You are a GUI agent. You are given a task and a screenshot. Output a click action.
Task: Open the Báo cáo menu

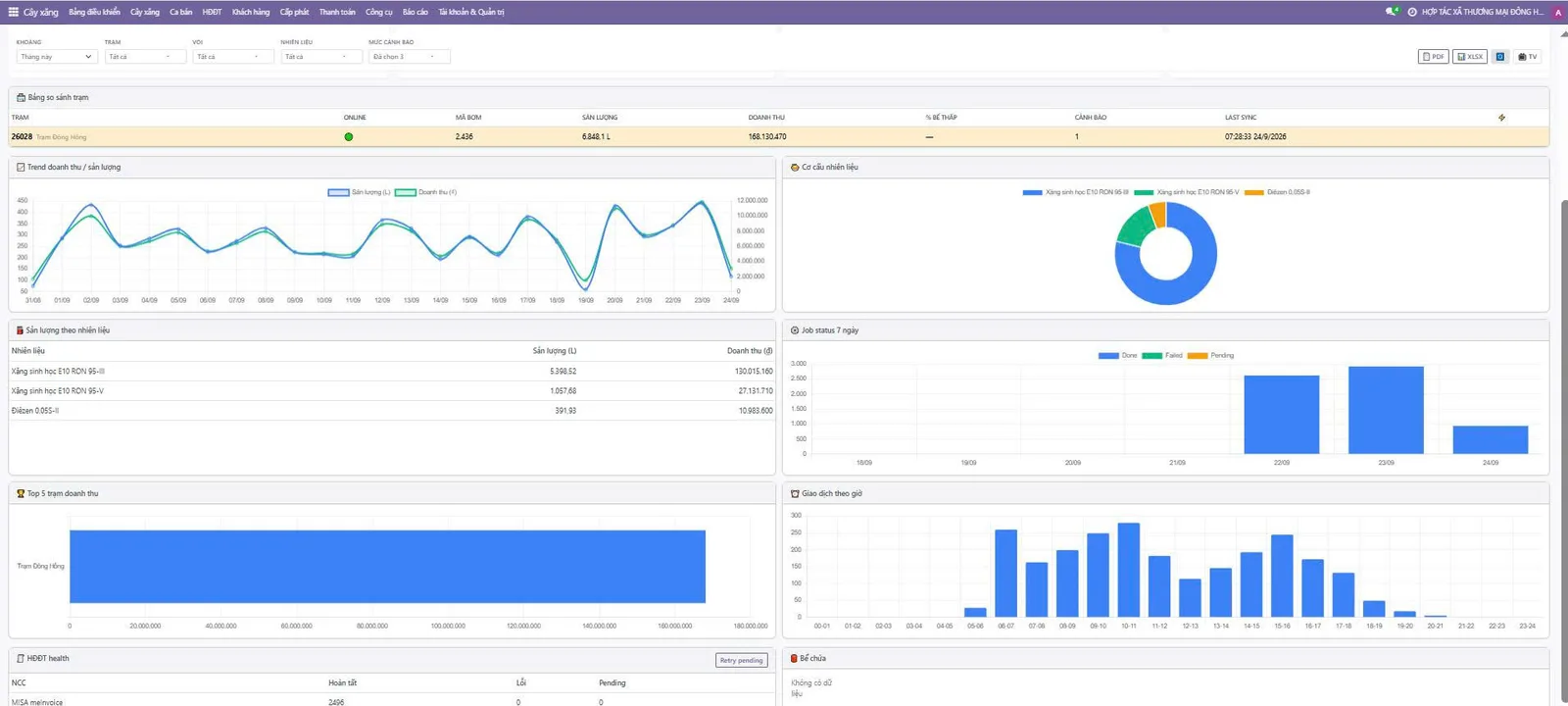(416, 12)
